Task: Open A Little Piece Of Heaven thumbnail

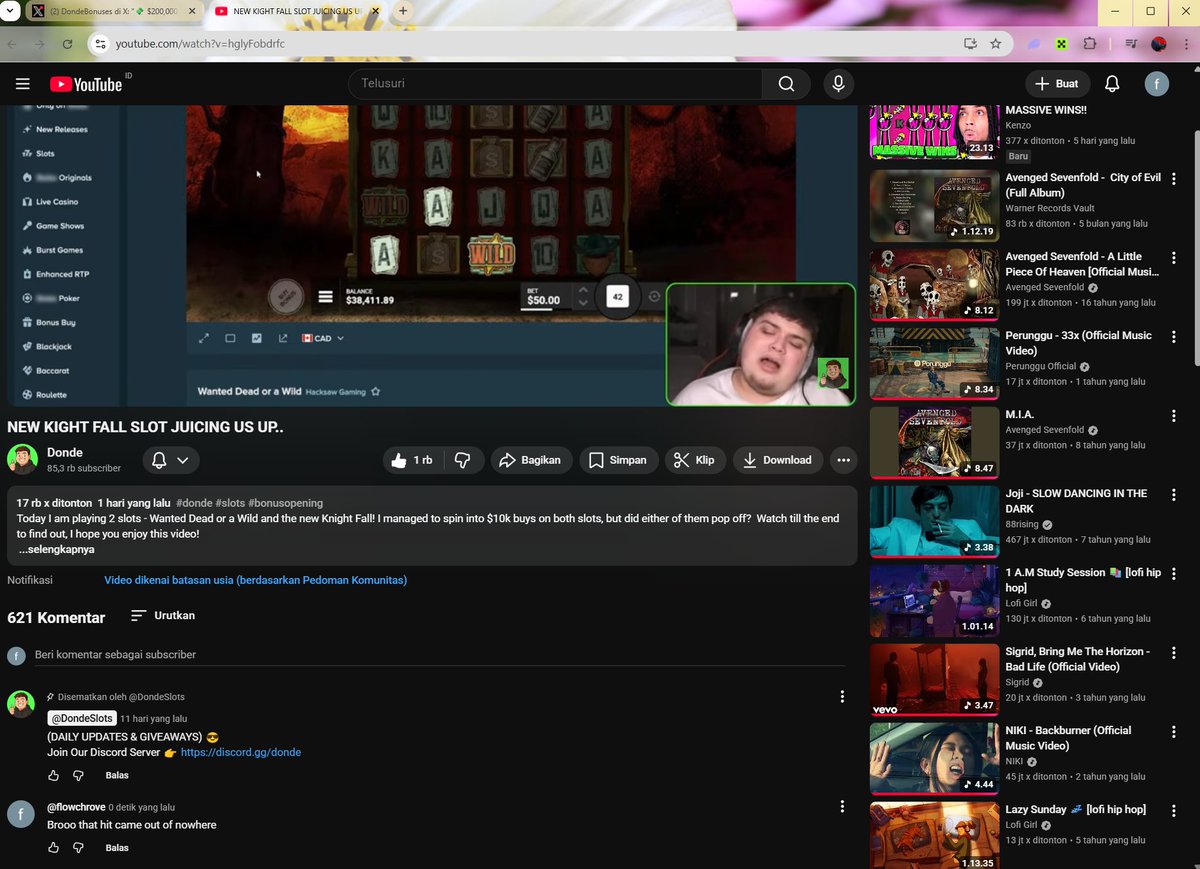Action: [934, 284]
